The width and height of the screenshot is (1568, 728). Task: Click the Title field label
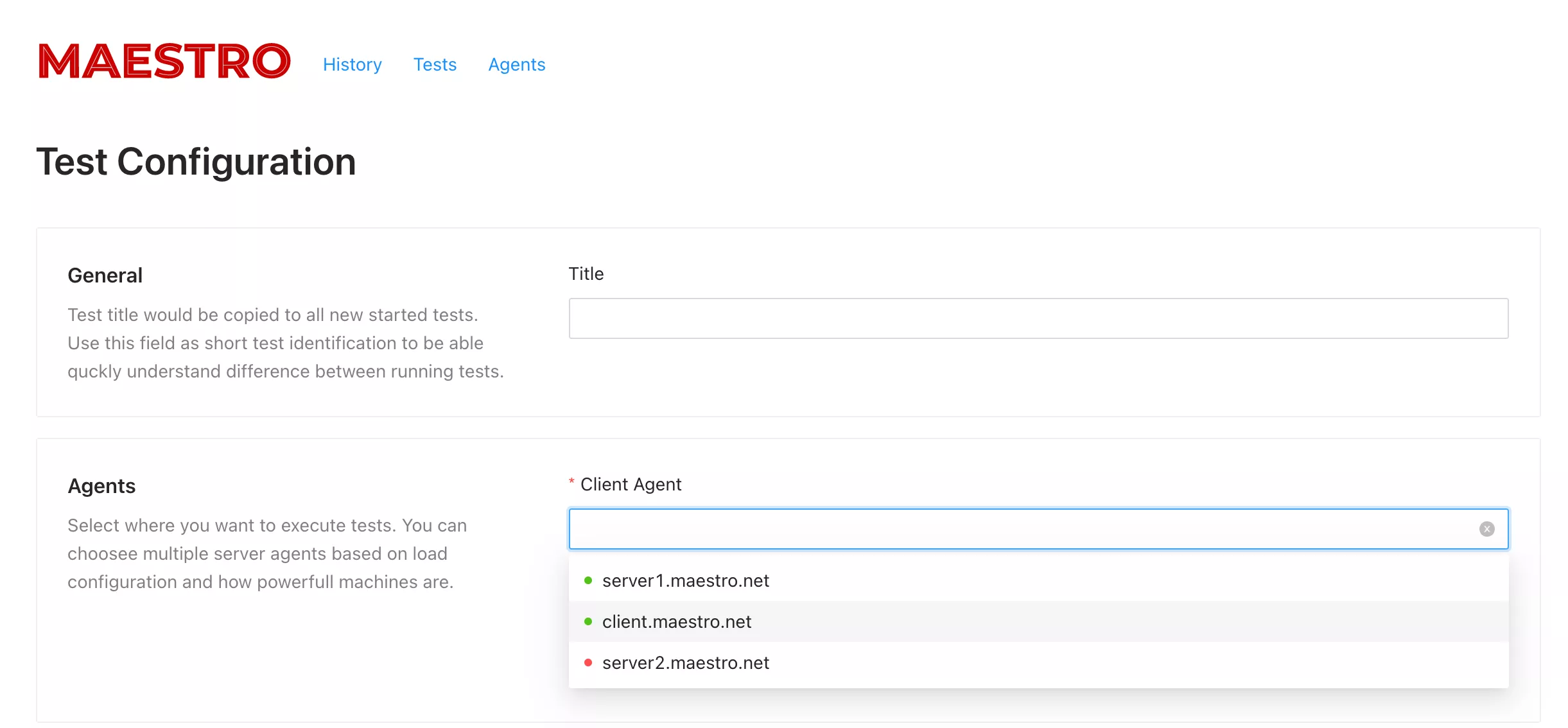586,274
